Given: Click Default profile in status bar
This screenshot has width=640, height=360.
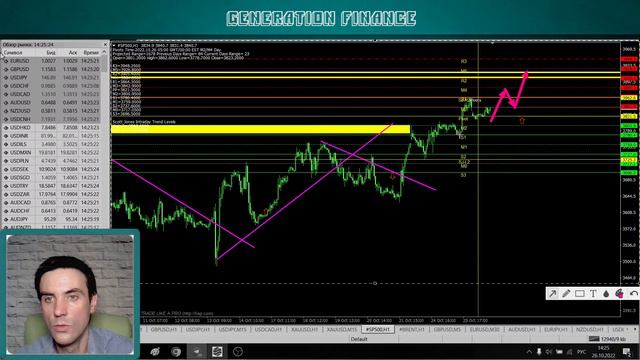Looking at the screenshot, I should click(x=359, y=339).
